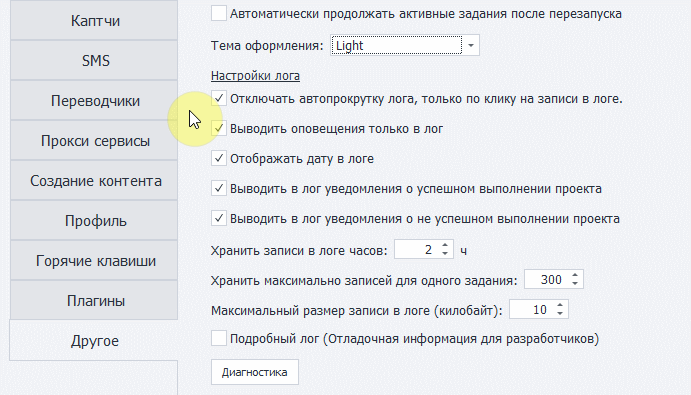Uncheck Отключать автопрокрутку лога checkbox

click(219, 98)
